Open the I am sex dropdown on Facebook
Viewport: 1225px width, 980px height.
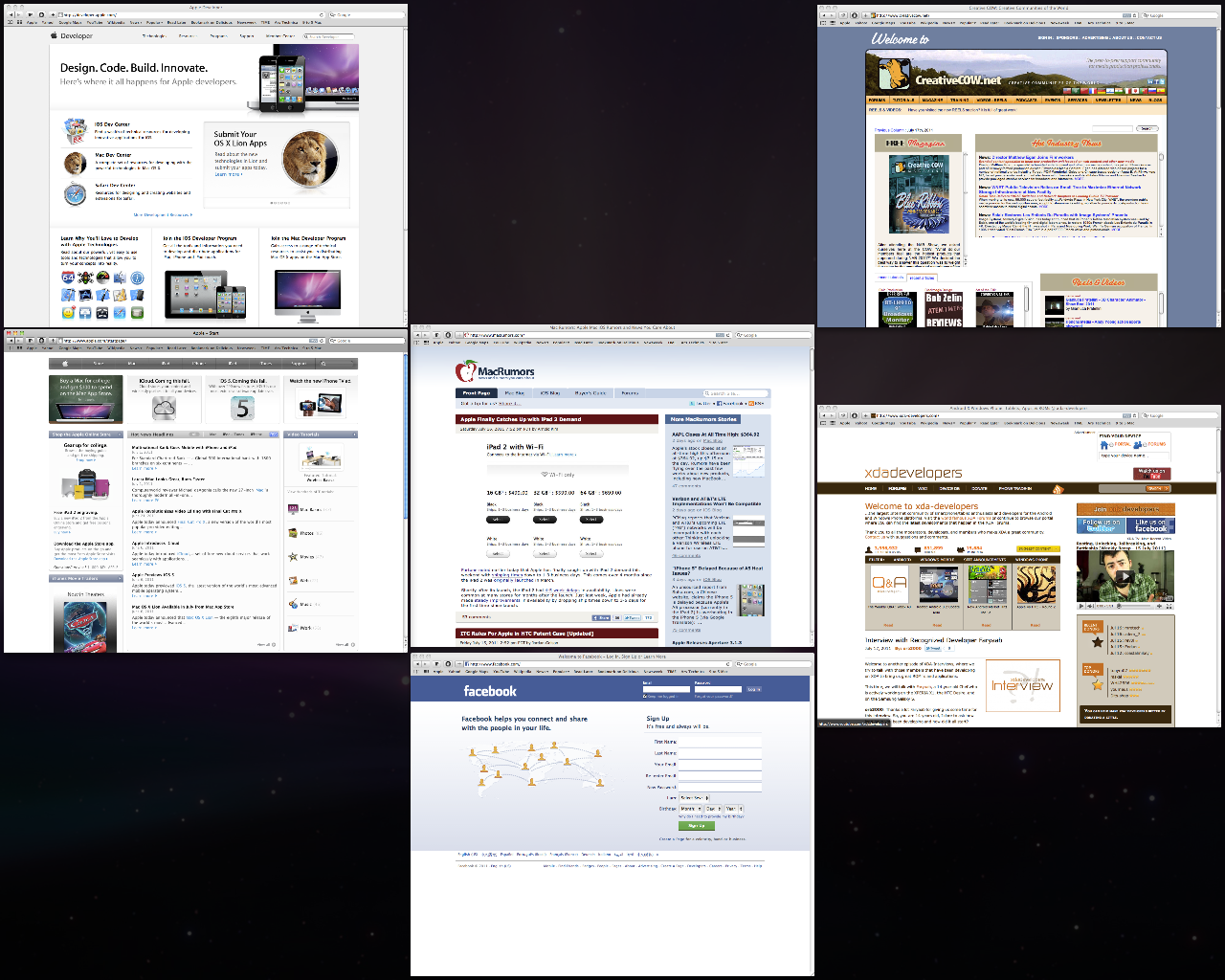point(694,797)
